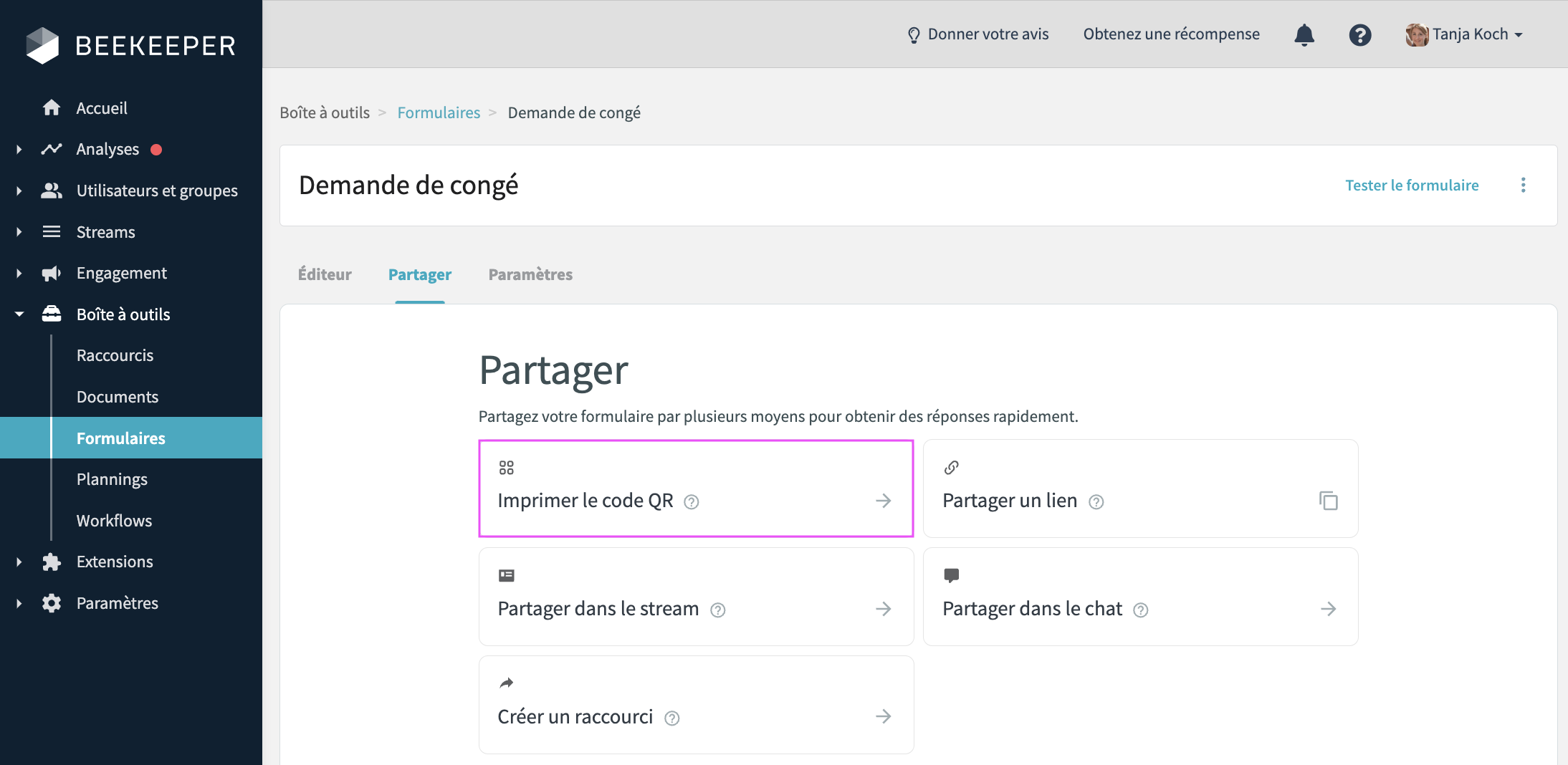Open Tanja Koch user dropdown
The image size is (1568, 765).
[x=1465, y=34]
